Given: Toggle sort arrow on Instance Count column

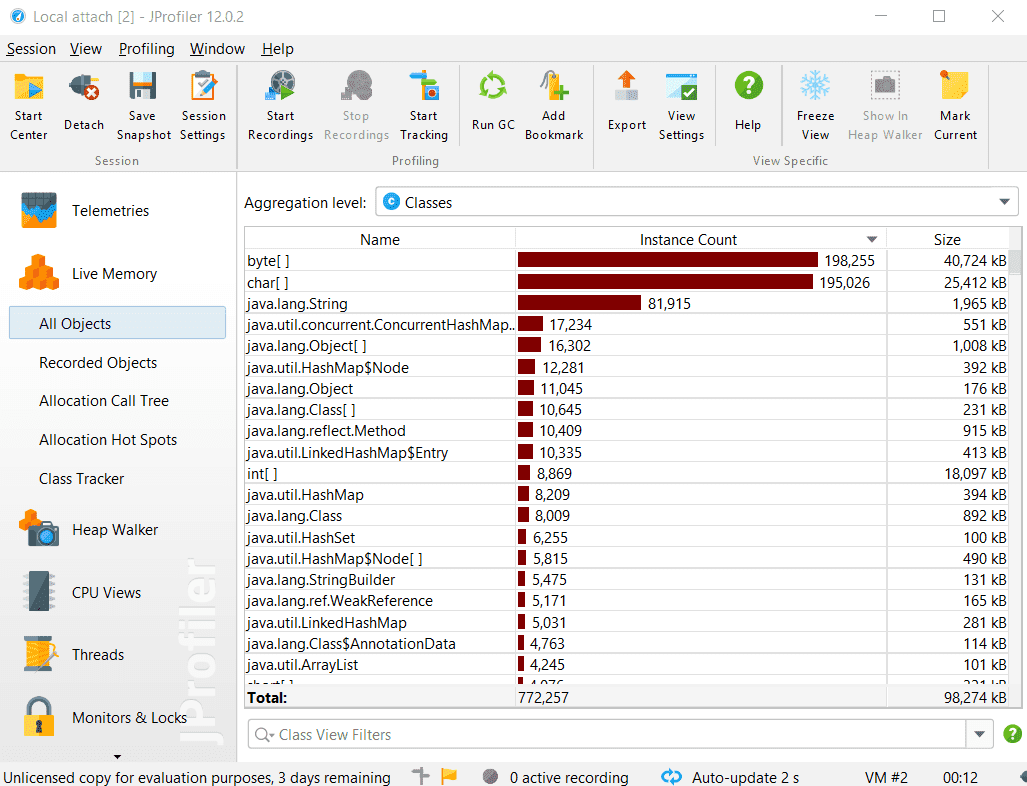Looking at the screenshot, I should (872, 239).
